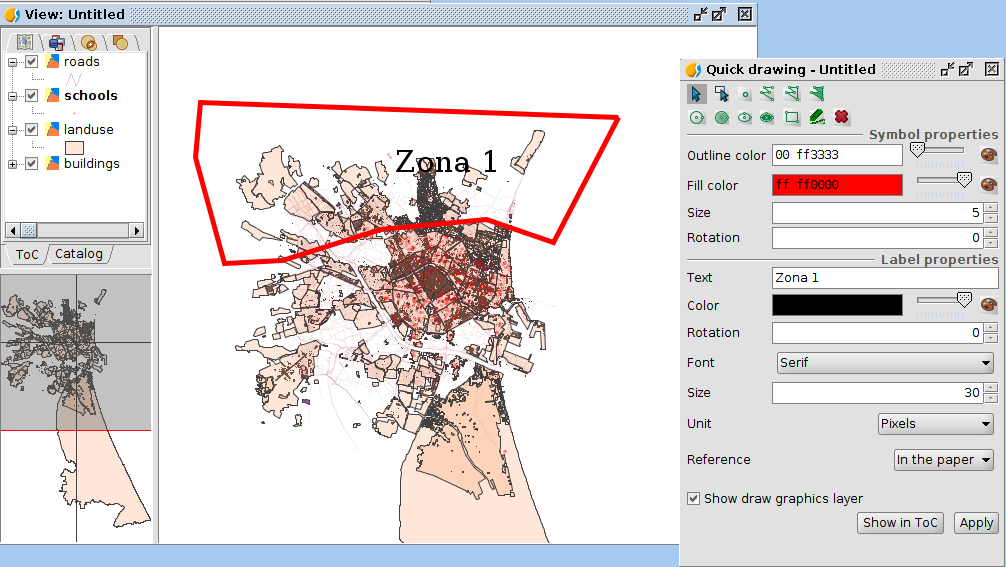Uncheck the roads layer visibility

[31, 62]
